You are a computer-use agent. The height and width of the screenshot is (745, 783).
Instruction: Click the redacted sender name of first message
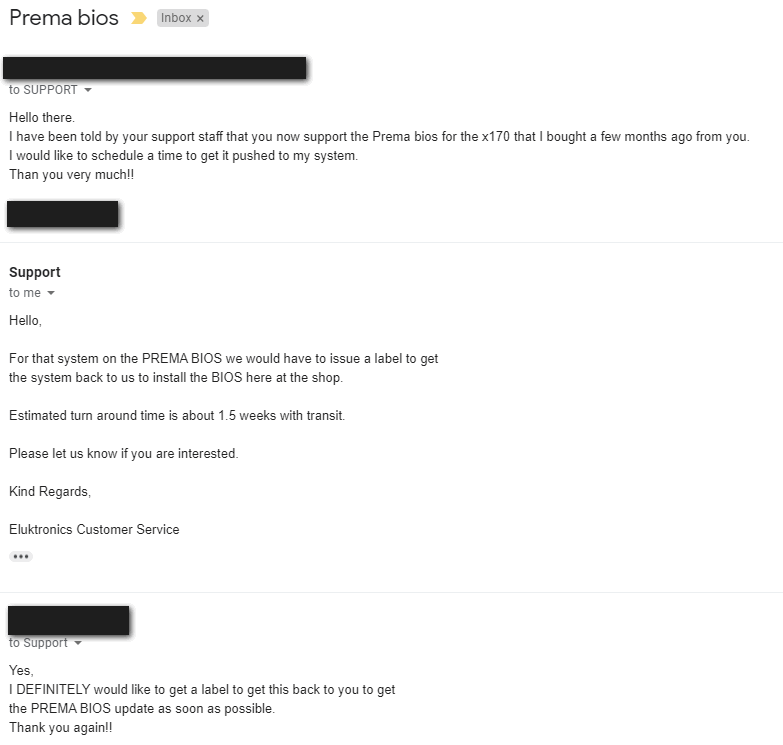pyautogui.click(x=155, y=68)
